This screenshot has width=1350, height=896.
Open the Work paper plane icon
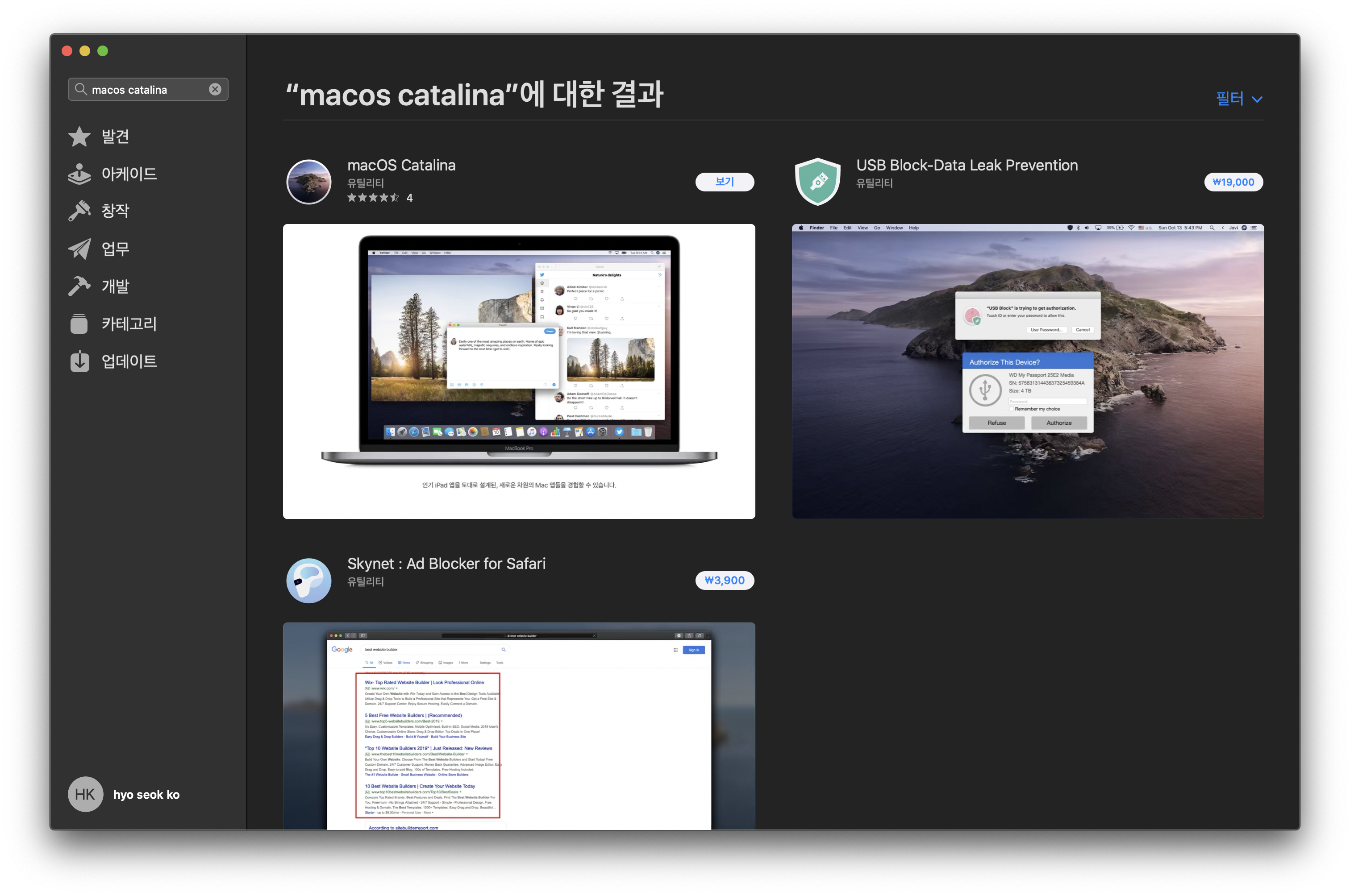click(x=79, y=249)
